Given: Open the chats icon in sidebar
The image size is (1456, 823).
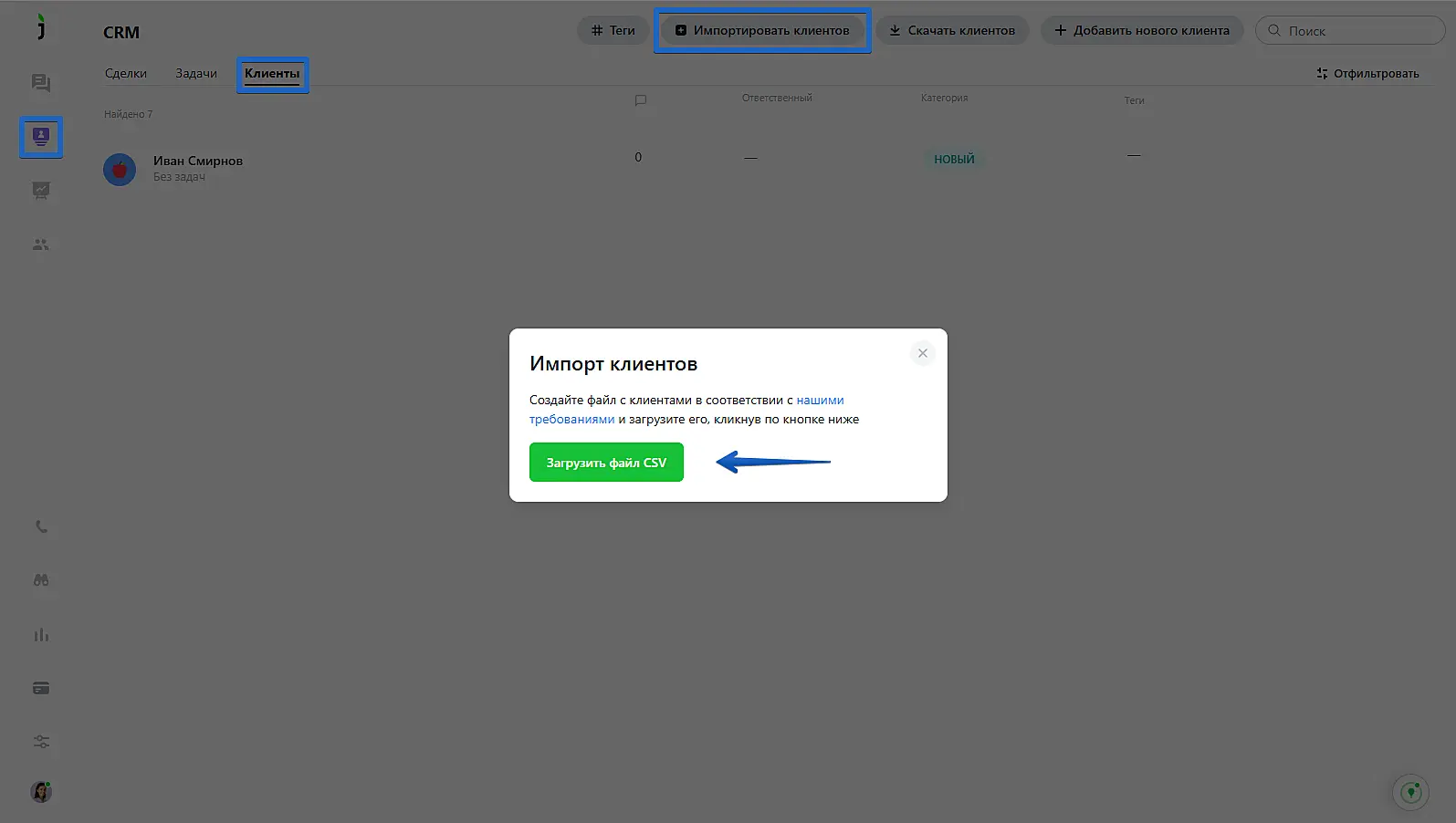Looking at the screenshot, I should pyautogui.click(x=41, y=83).
